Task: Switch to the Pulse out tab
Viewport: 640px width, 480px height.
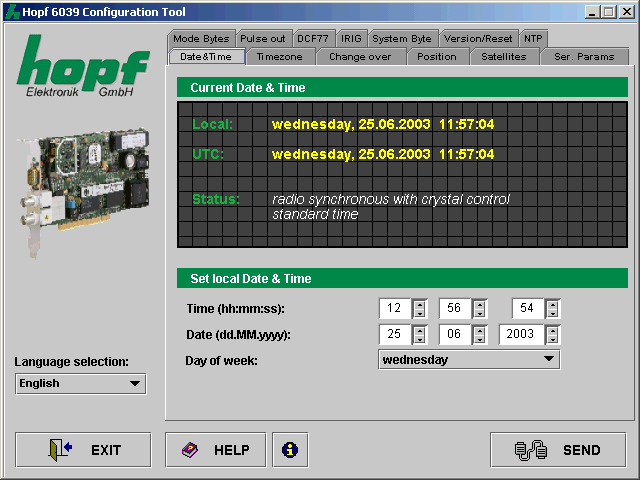Action: tap(264, 39)
